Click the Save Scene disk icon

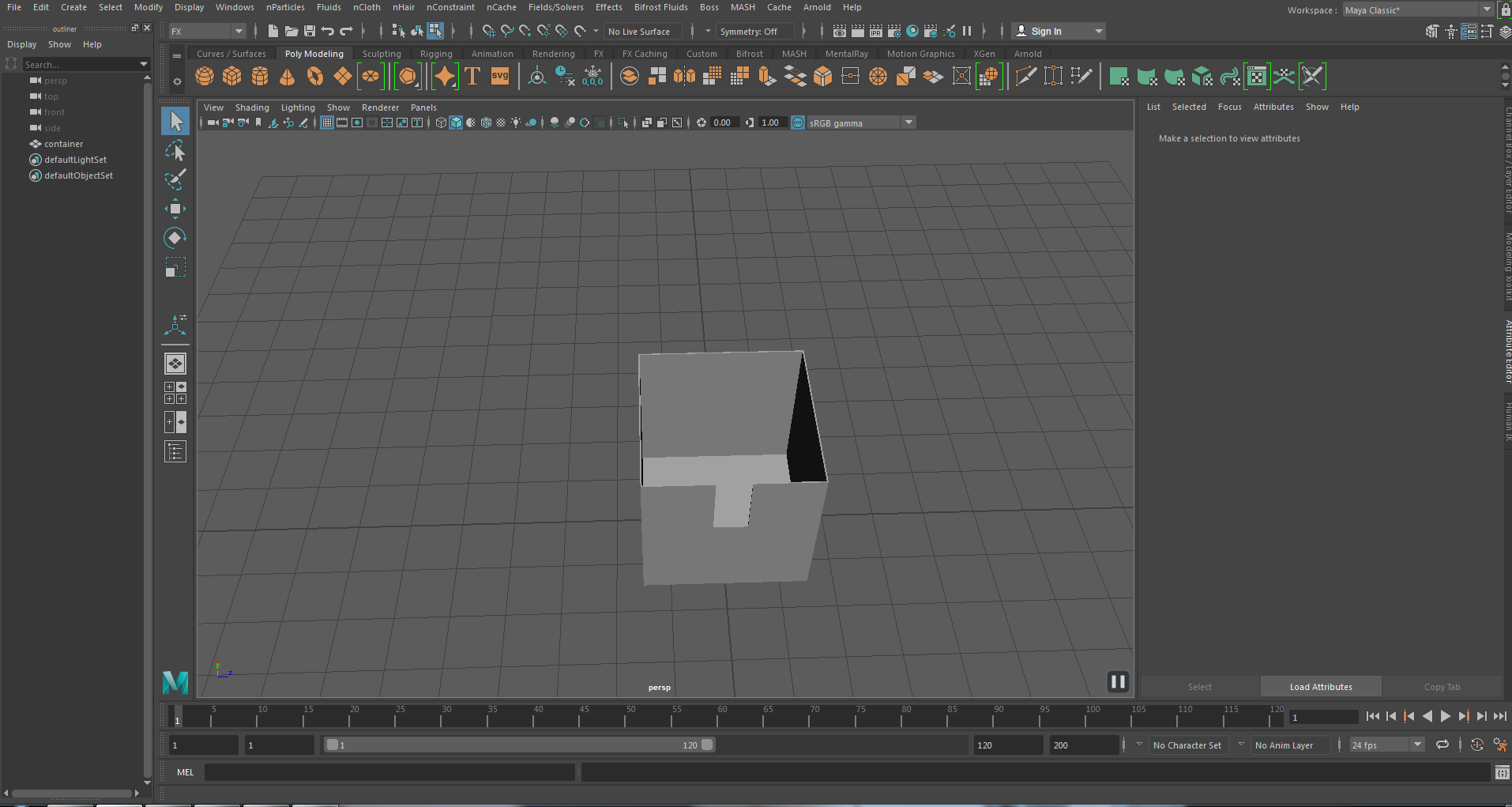click(310, 31)
